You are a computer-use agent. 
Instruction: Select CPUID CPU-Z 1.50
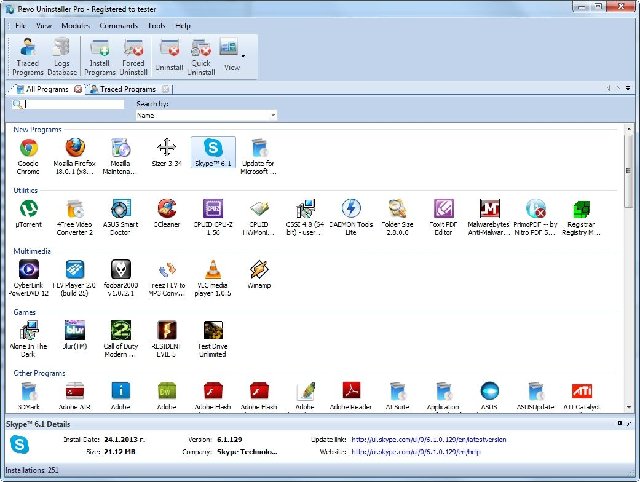point(213,217)
